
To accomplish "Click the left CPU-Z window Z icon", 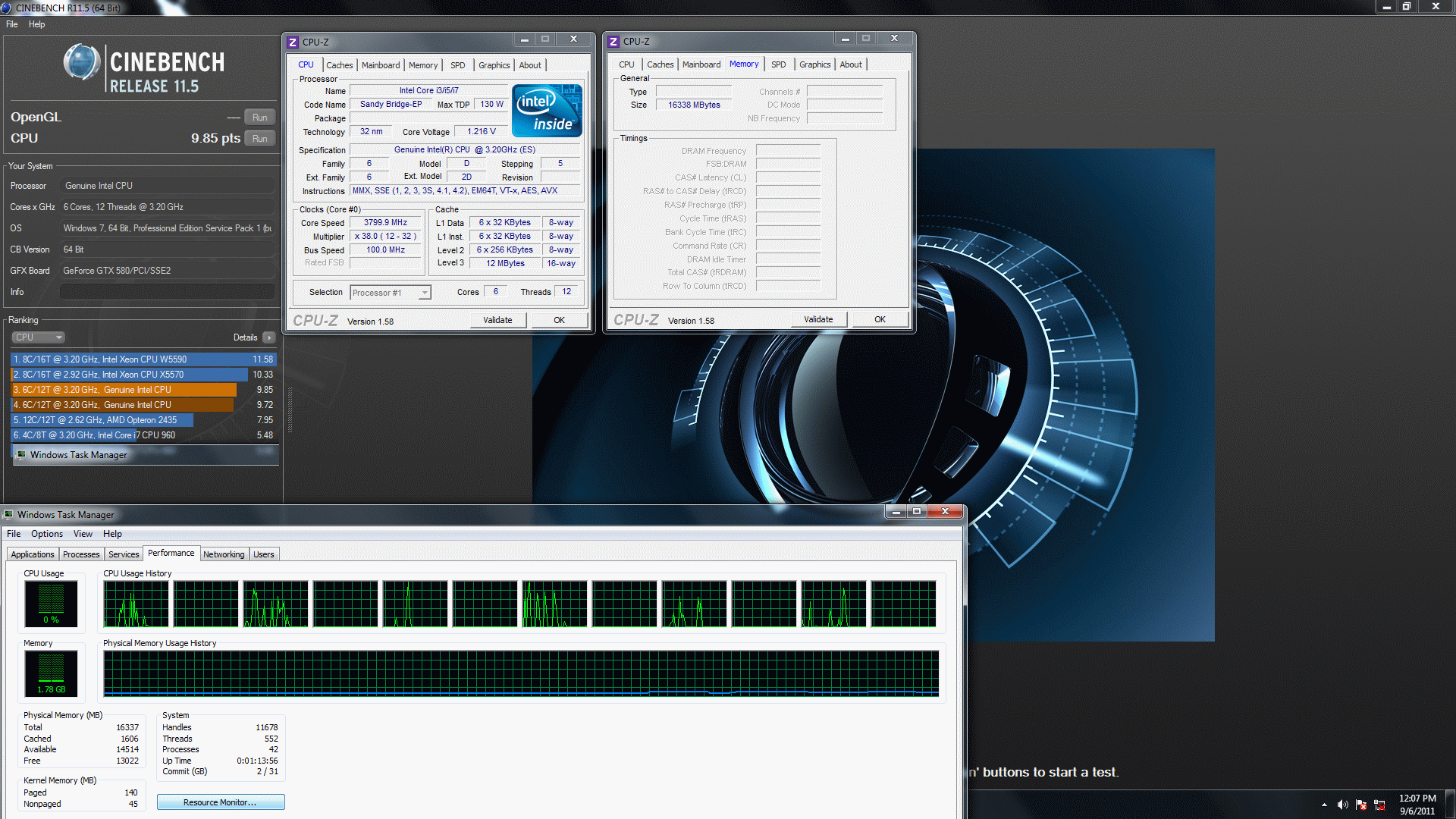I will click(293, 42).
